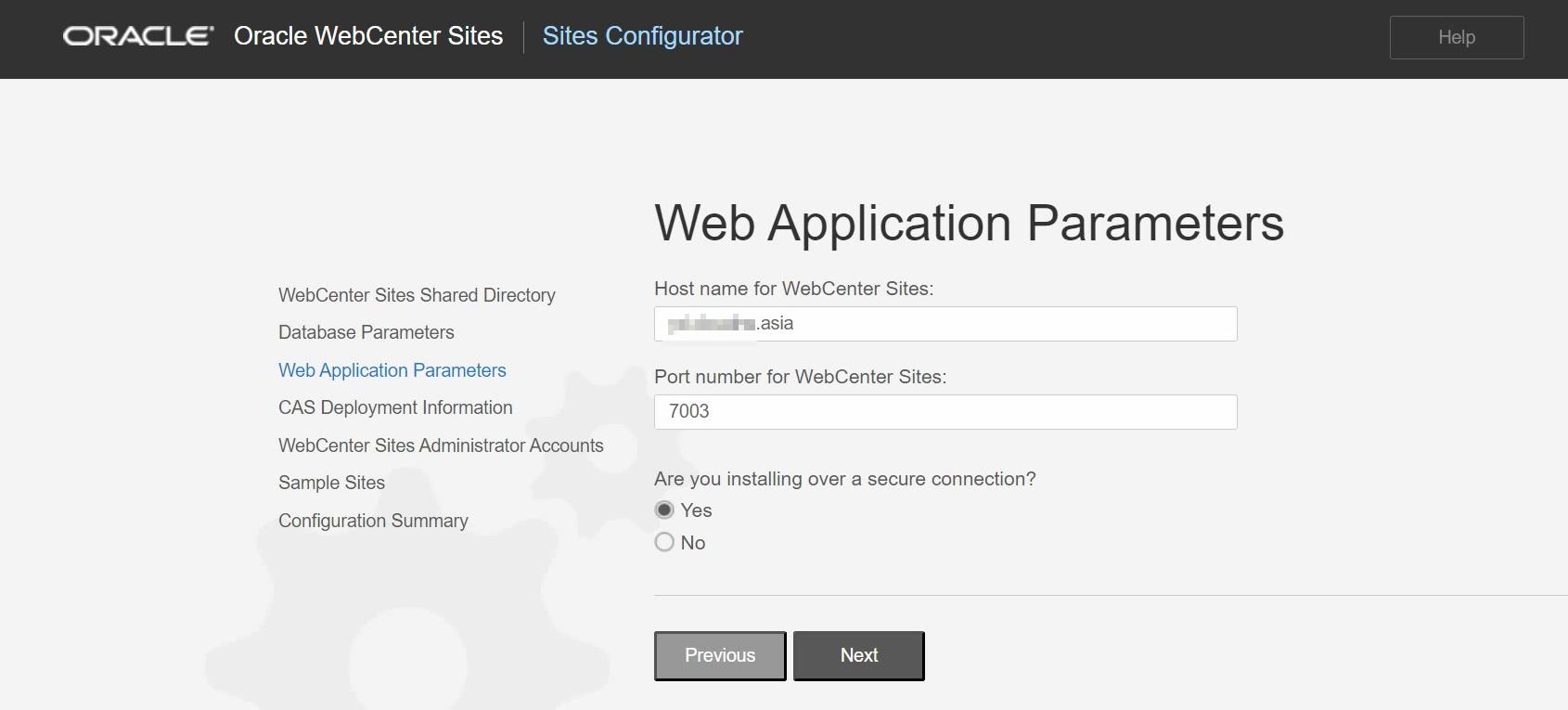Screen dimensions: 1568x710
Task: Open the Database Parameters step
Action: (366, 332)
